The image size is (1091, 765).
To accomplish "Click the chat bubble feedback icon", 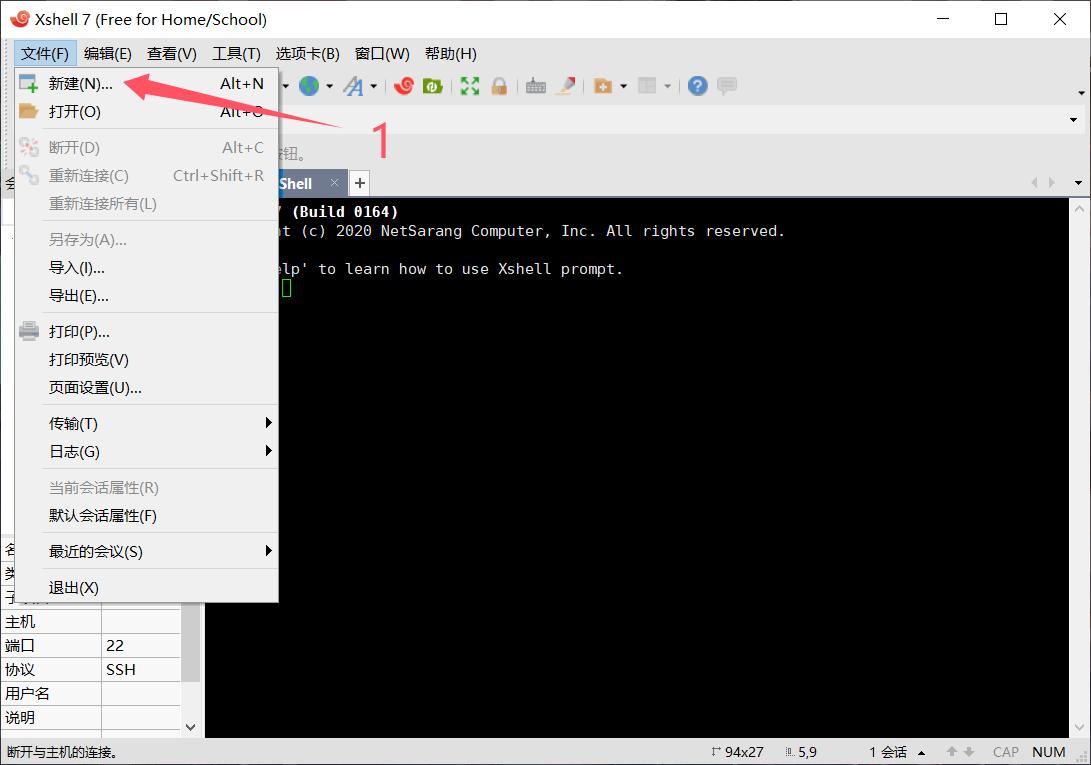I will point(726,86).
